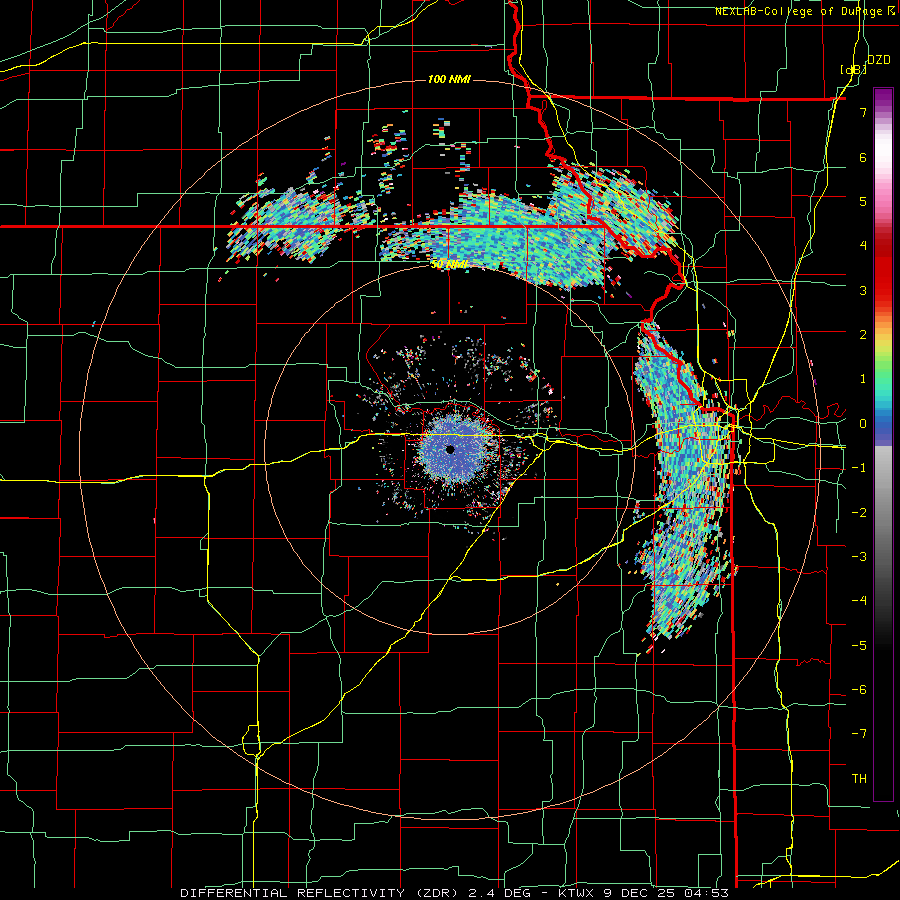Click the 5 value on the color scale
Image resolution: width=900 pixels, height=900 pixels.
coord(863,201)
